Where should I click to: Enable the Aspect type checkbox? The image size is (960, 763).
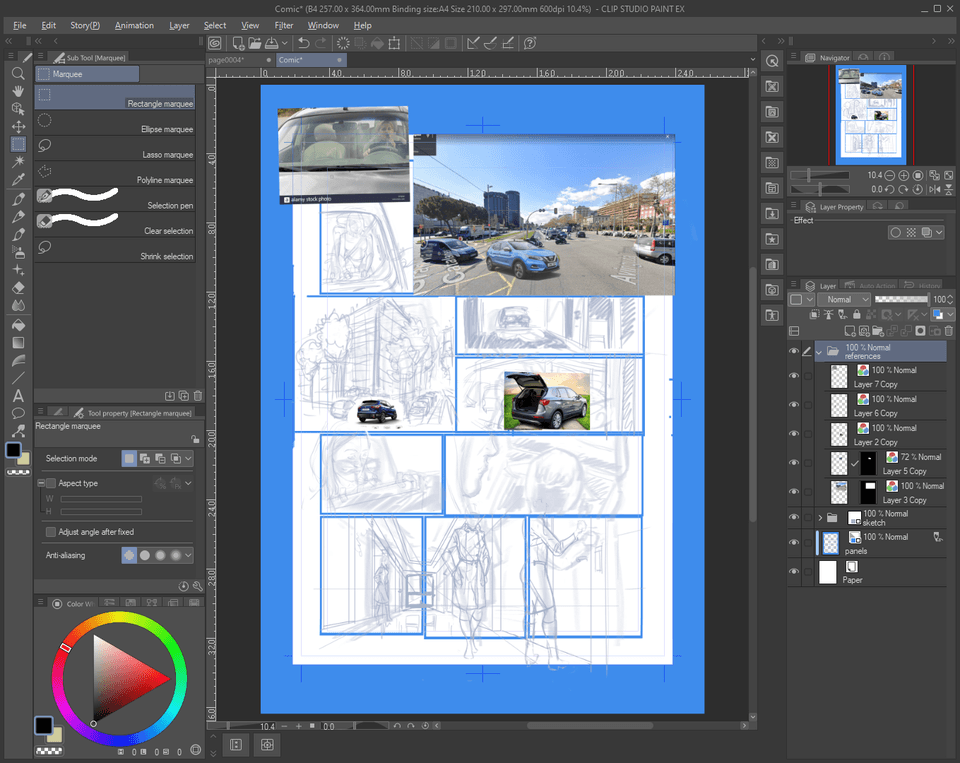click(49, 482)
